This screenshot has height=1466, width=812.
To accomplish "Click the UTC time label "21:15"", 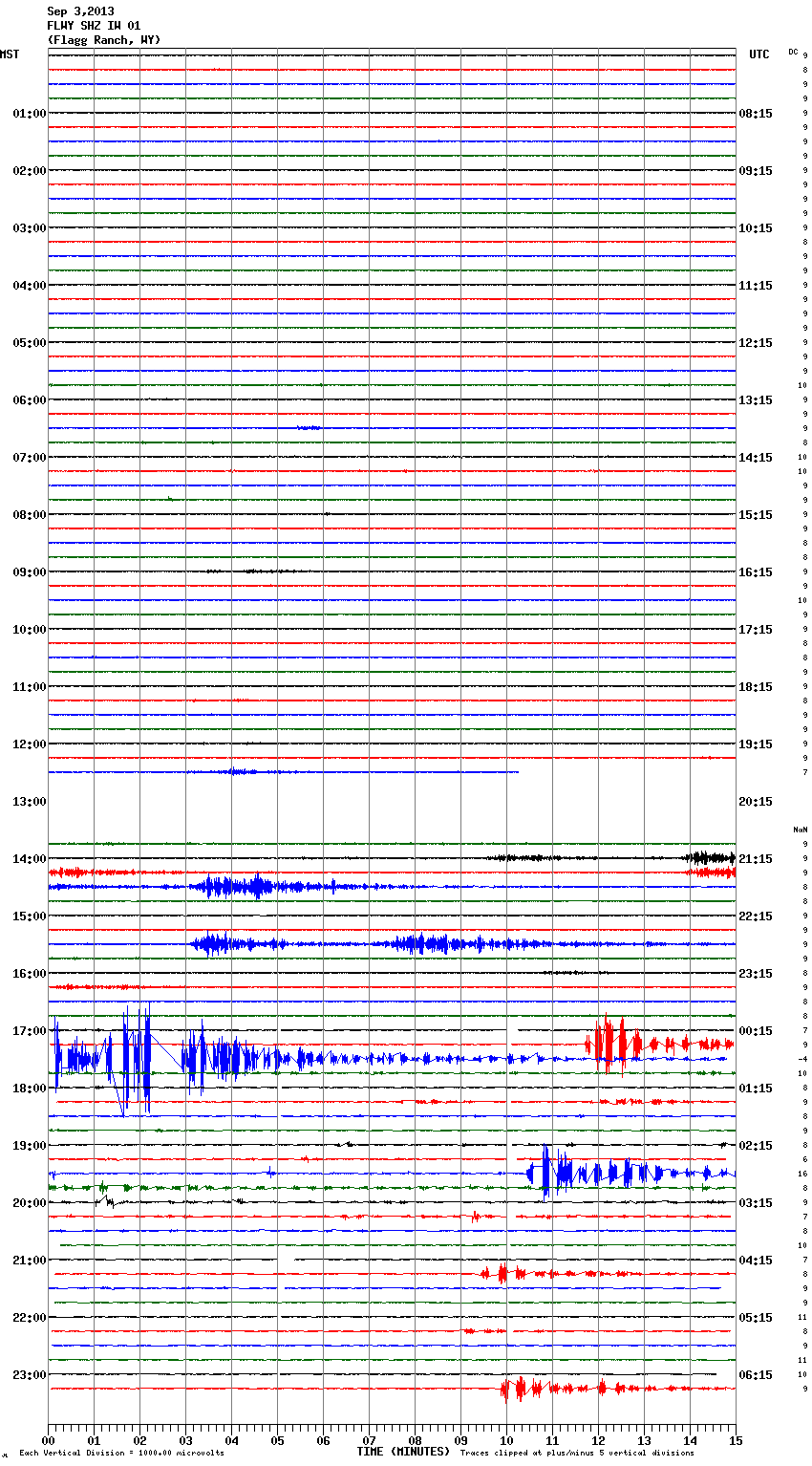I will click(x=756, y=859).
